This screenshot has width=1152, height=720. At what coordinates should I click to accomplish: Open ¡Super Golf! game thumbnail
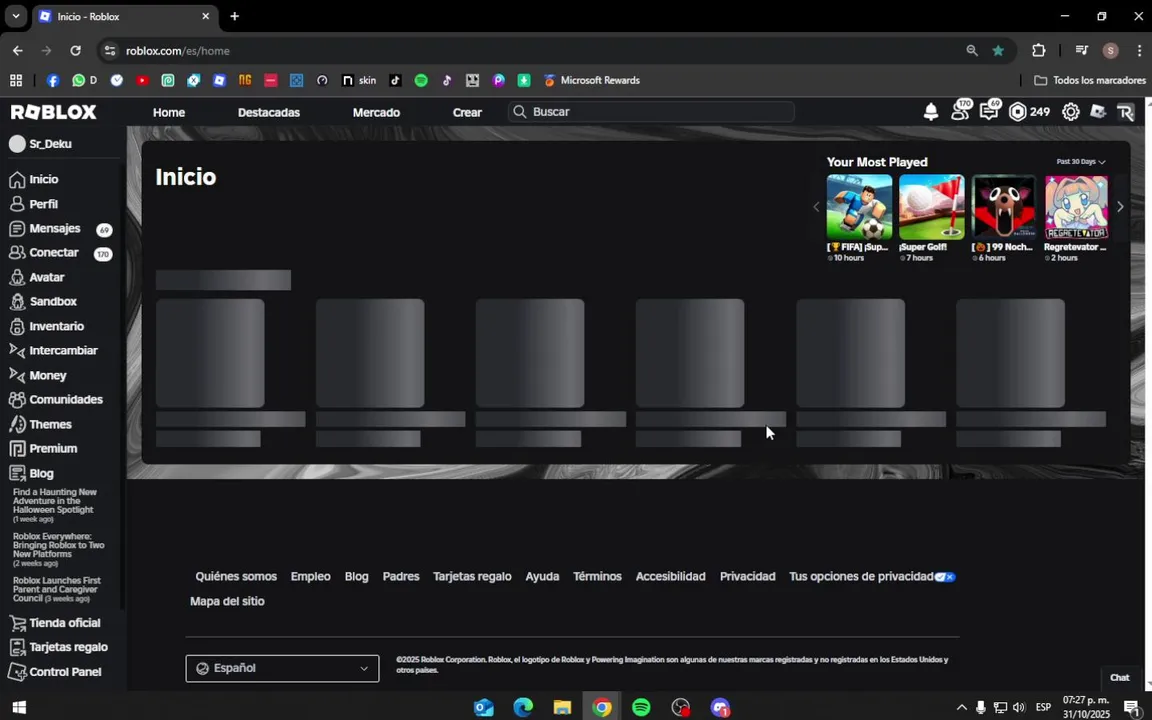point(932,207)
